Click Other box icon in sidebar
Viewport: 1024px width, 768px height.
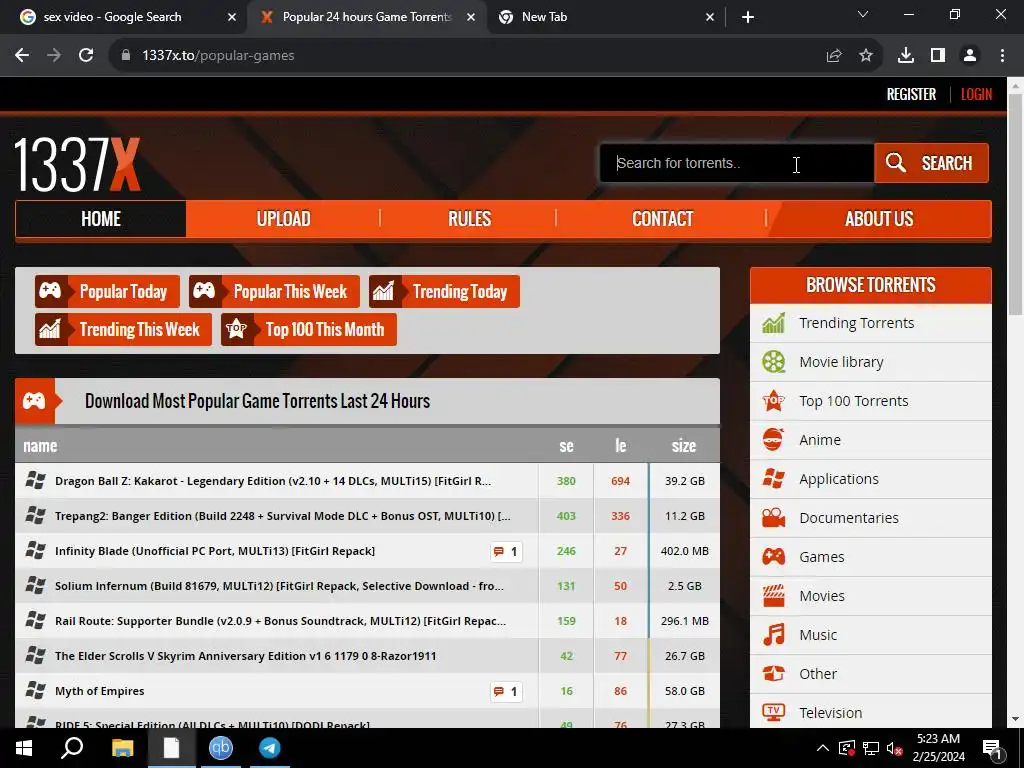[773, 673]
